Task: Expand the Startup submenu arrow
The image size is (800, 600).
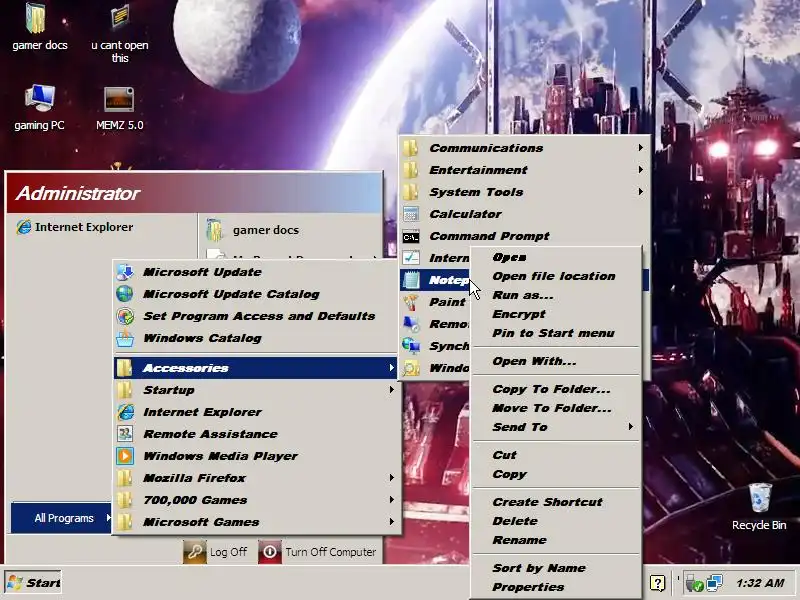Action: (x=391, y=389)
